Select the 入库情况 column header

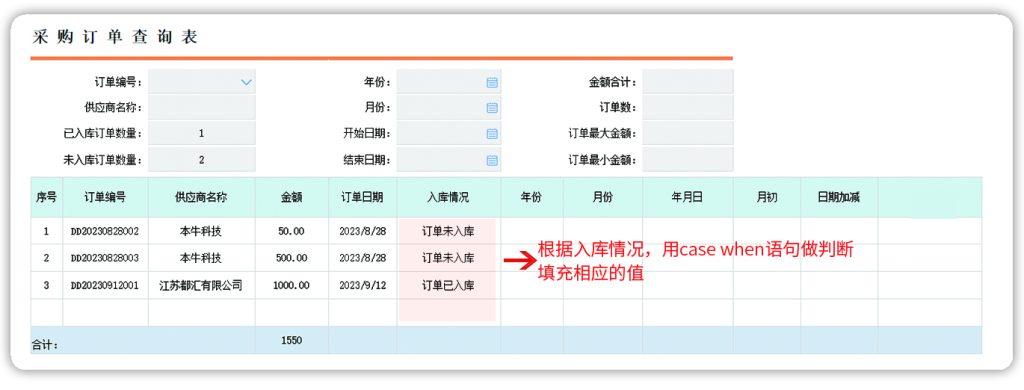[449, 197]
